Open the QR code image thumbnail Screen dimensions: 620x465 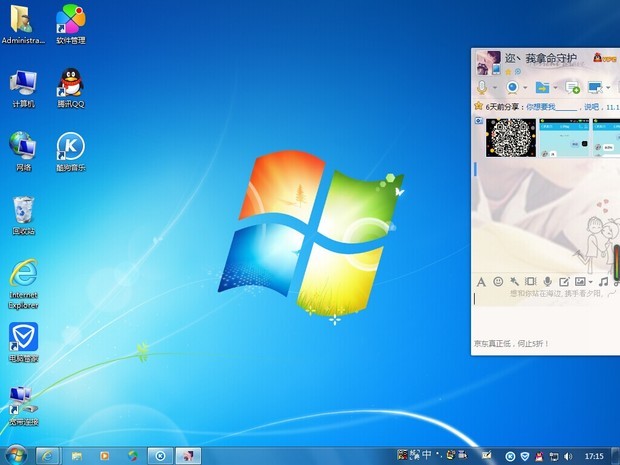(510, 138)
